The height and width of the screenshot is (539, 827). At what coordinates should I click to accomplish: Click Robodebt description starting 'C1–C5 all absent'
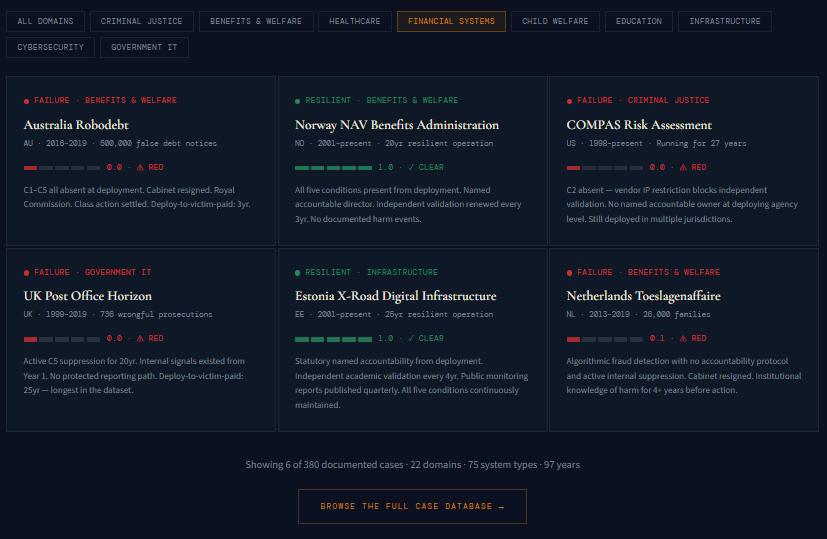coord(137,197)
